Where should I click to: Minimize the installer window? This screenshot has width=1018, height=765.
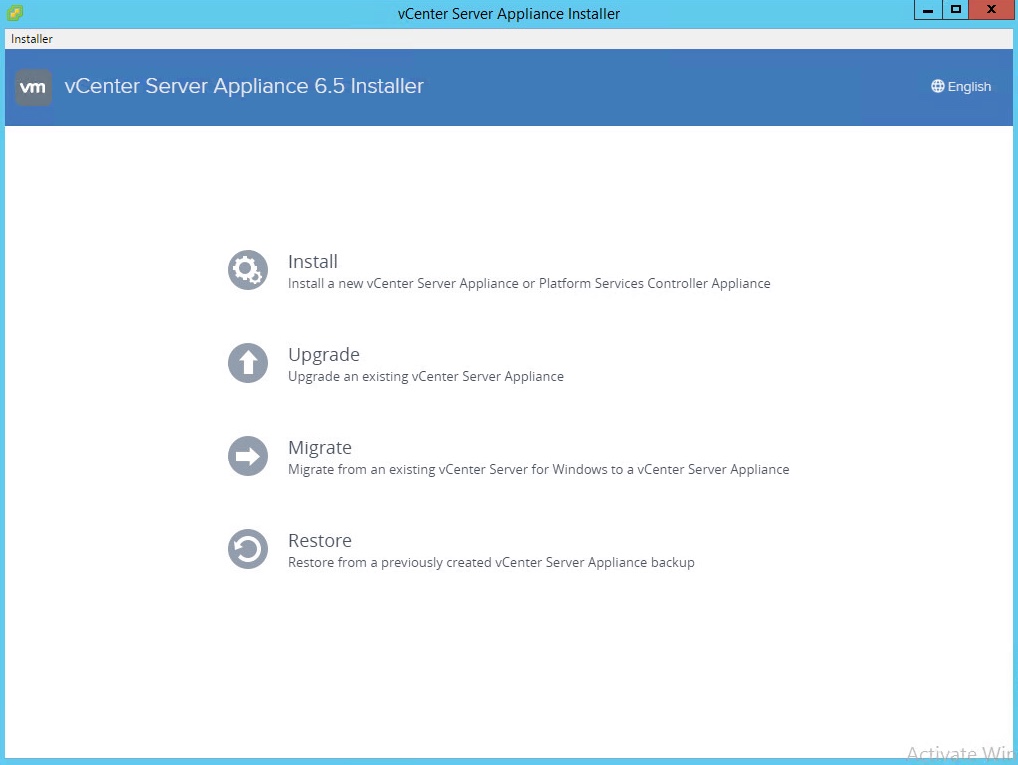[x=928, y=10]
